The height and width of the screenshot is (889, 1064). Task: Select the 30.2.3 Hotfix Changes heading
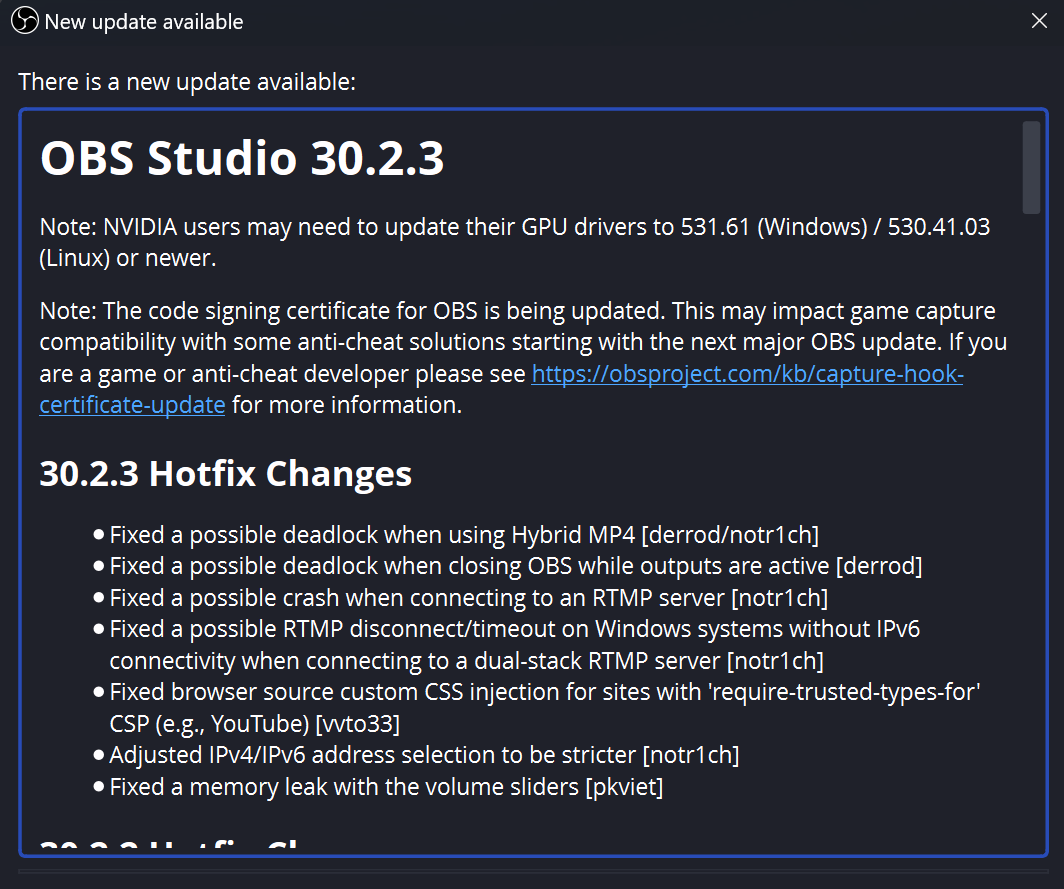click(x=225, y=473)
